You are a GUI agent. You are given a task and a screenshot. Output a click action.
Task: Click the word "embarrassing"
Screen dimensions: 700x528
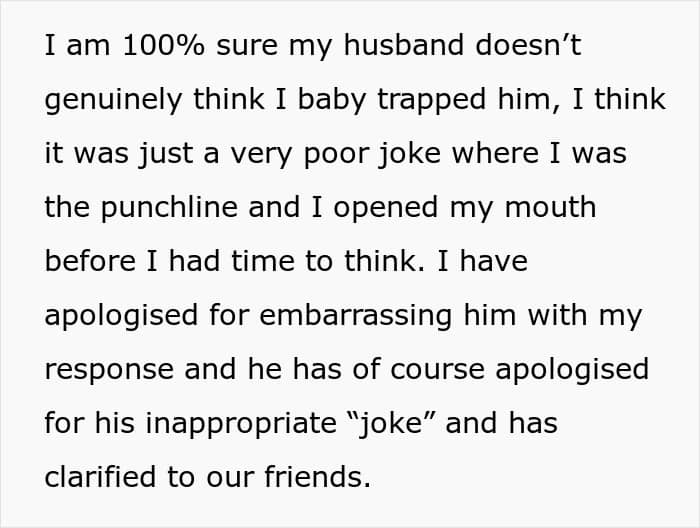[355, 317]
